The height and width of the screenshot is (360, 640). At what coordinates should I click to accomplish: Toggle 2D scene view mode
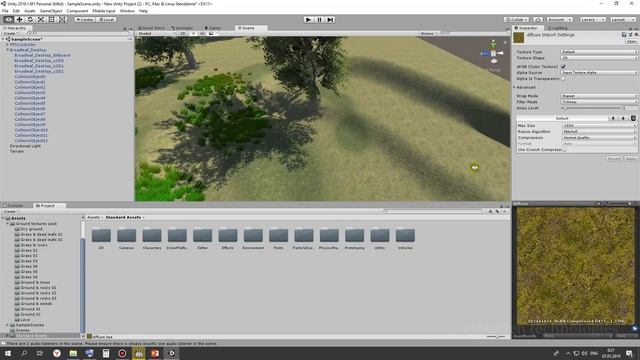(x=183, y=33)
